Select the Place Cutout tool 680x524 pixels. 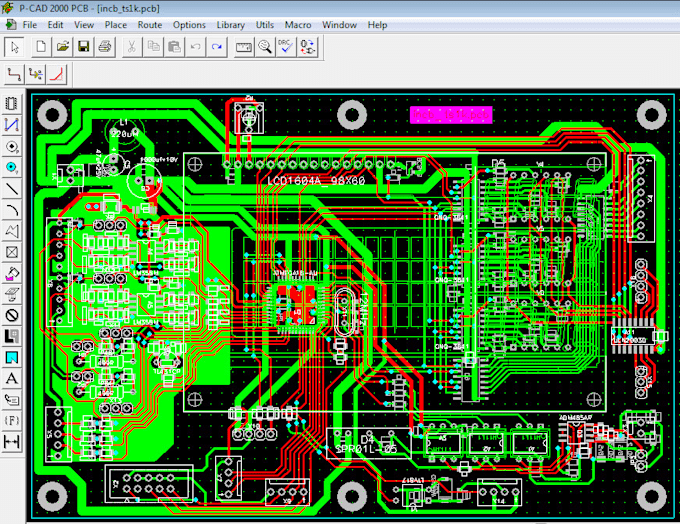(12, 295)
